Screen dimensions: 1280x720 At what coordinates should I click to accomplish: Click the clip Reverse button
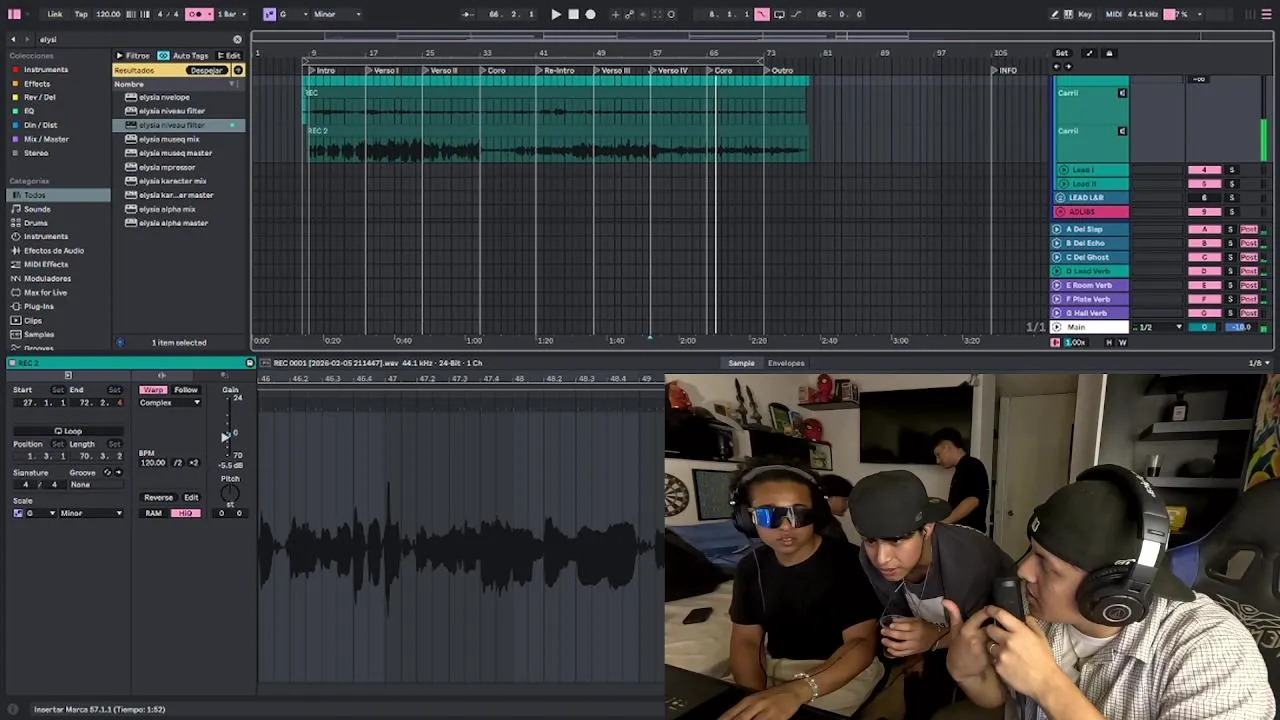click(158, 497)
